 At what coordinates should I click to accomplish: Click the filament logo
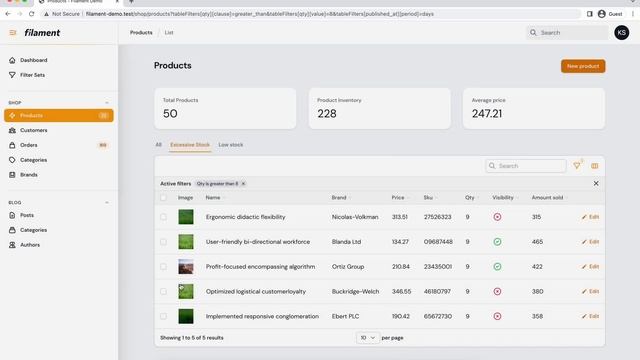[42, 33]
